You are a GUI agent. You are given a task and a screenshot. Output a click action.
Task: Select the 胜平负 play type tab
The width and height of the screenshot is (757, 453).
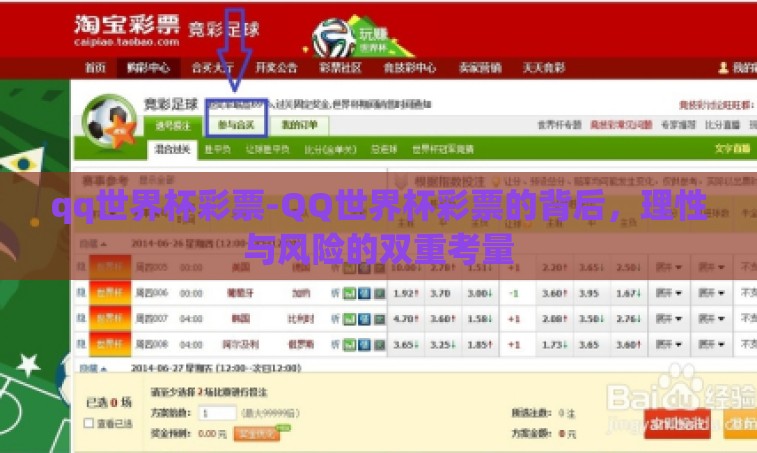point(217,150)
